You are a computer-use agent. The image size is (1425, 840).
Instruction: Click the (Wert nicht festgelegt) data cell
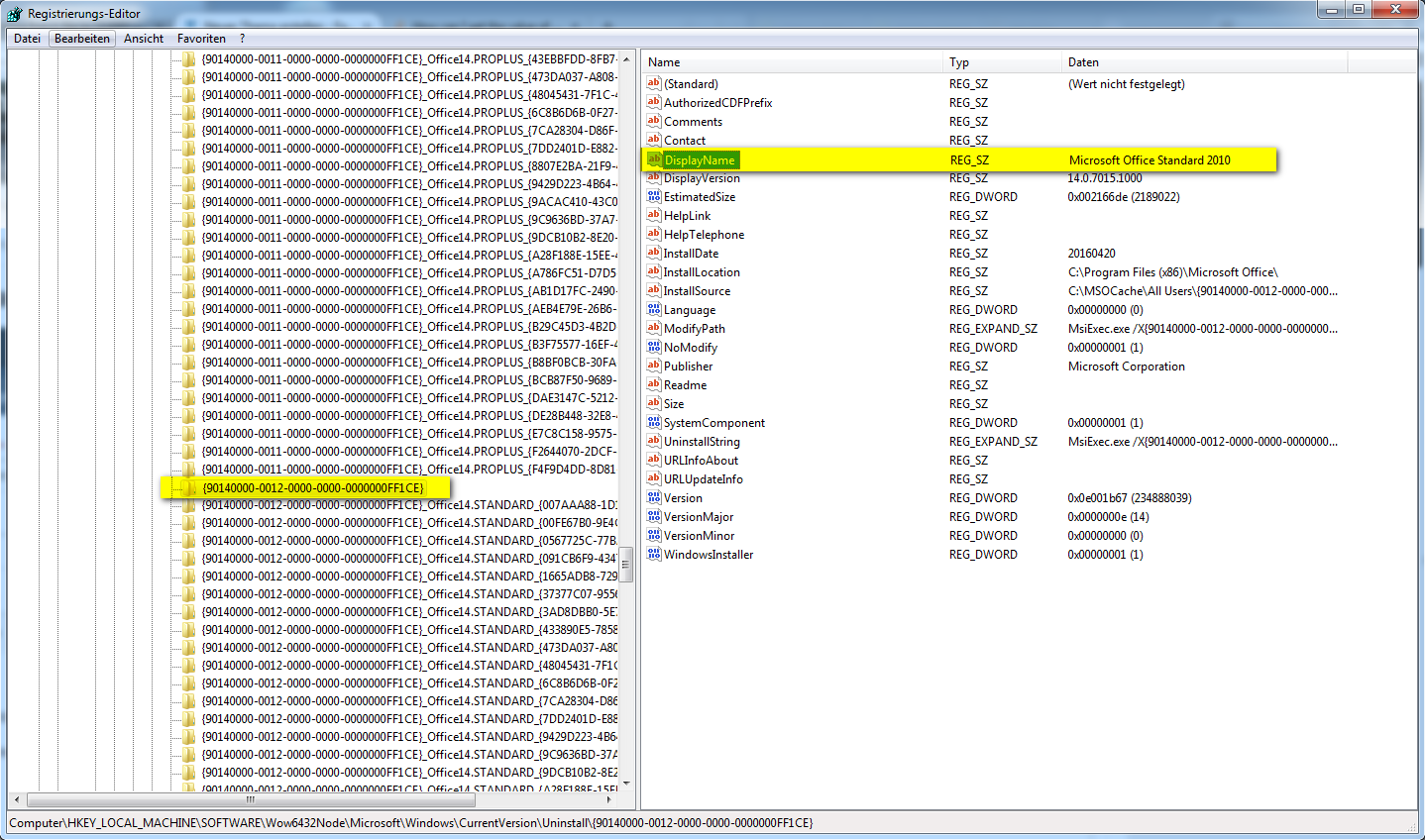tap(1126, 84)
